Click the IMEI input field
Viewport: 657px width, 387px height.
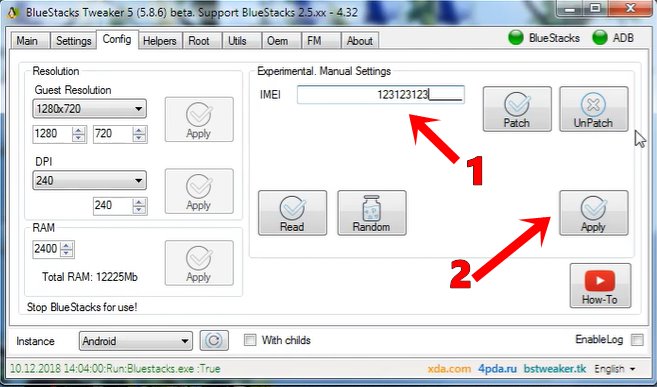[380, 95]
